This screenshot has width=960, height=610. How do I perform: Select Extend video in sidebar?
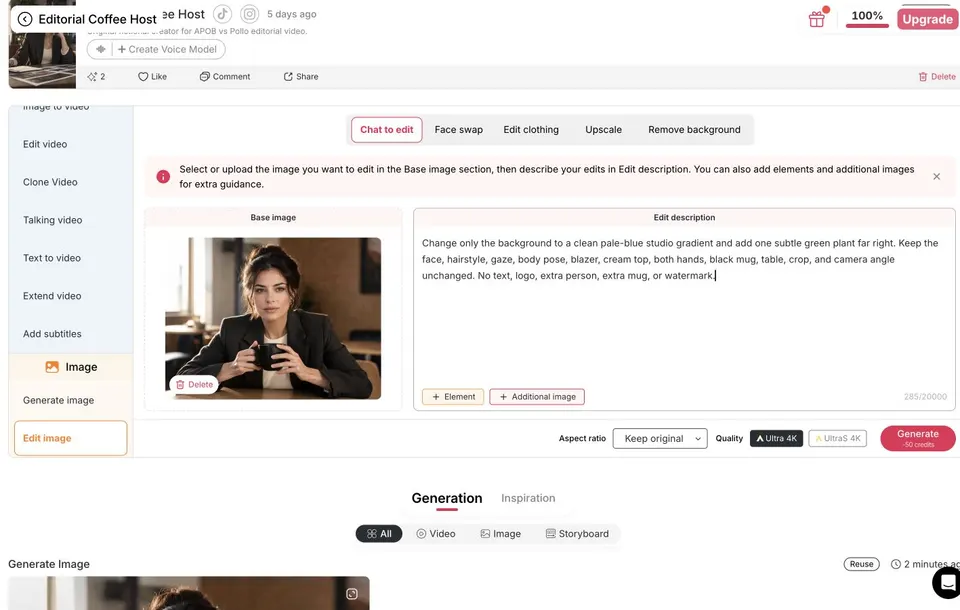(x=52, y=296)
